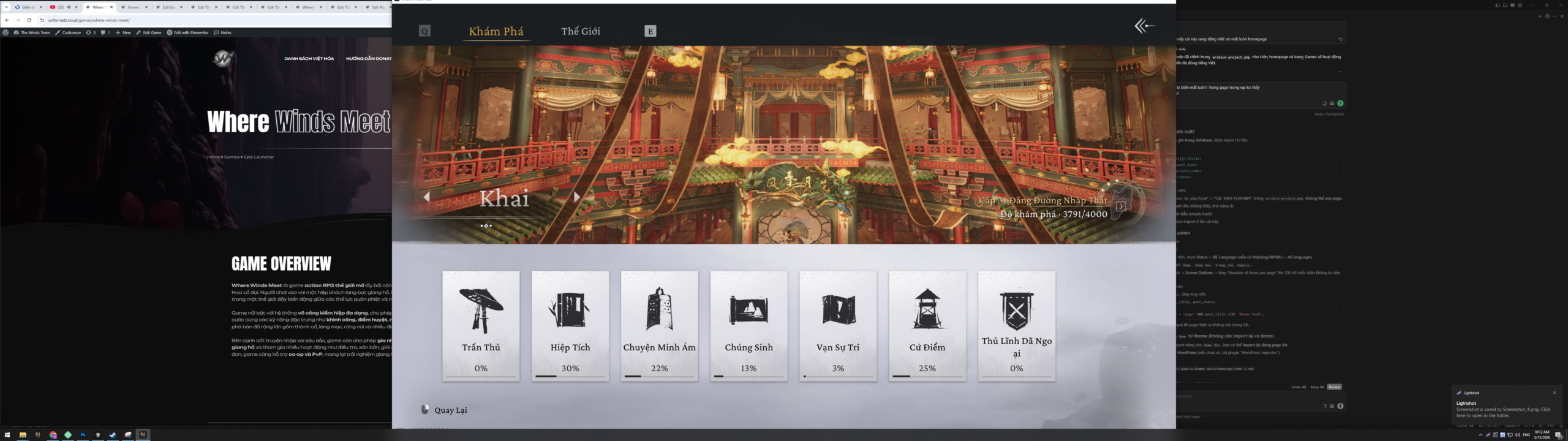
Task: Open the Vạn Sự Tri map card
Action: pos(838,326)
